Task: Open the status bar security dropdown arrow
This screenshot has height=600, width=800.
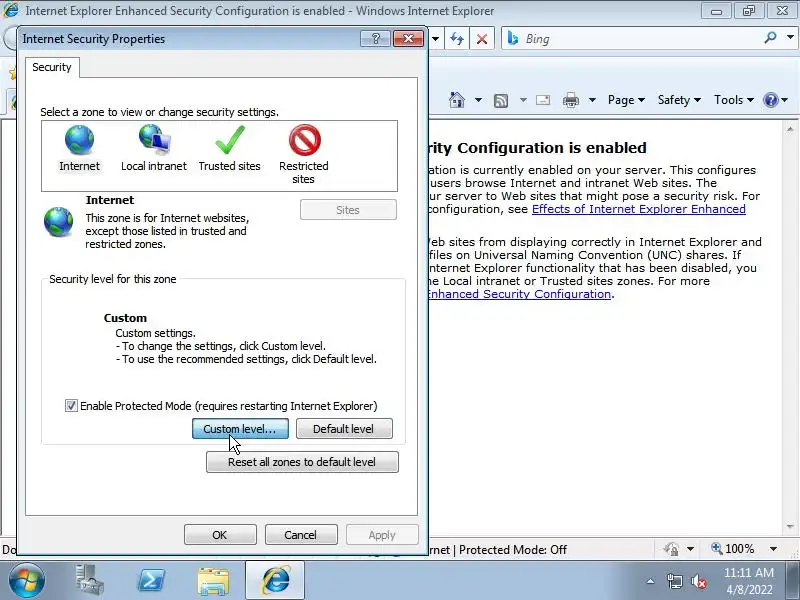Action: tap(690, 549)
